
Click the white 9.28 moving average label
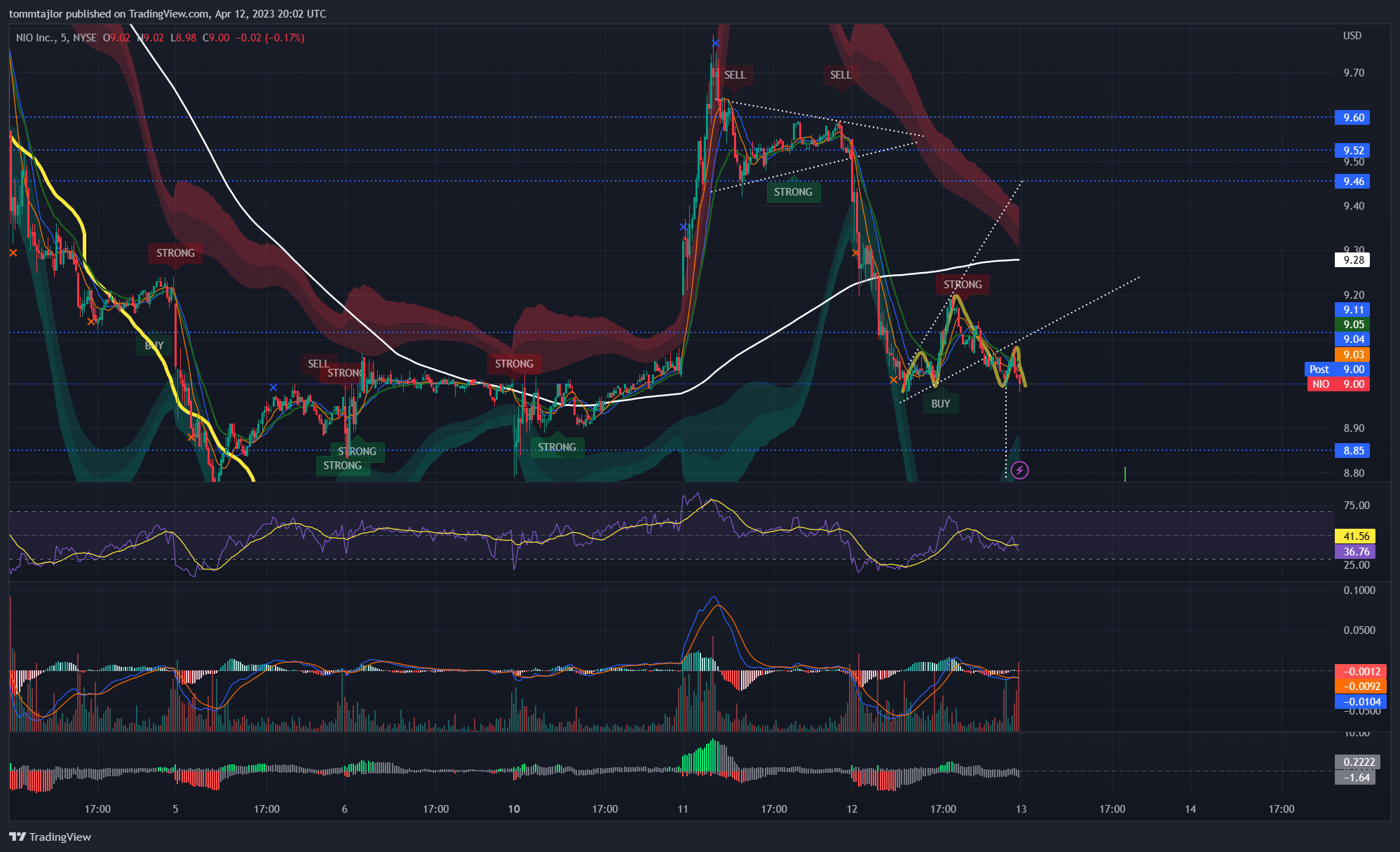1352,259
